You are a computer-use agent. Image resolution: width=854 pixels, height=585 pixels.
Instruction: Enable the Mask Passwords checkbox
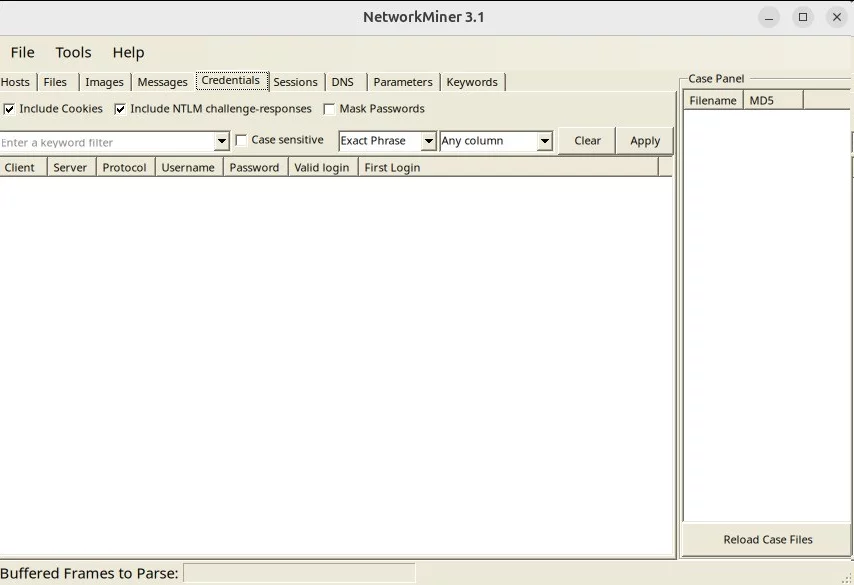tap(329, 109)
